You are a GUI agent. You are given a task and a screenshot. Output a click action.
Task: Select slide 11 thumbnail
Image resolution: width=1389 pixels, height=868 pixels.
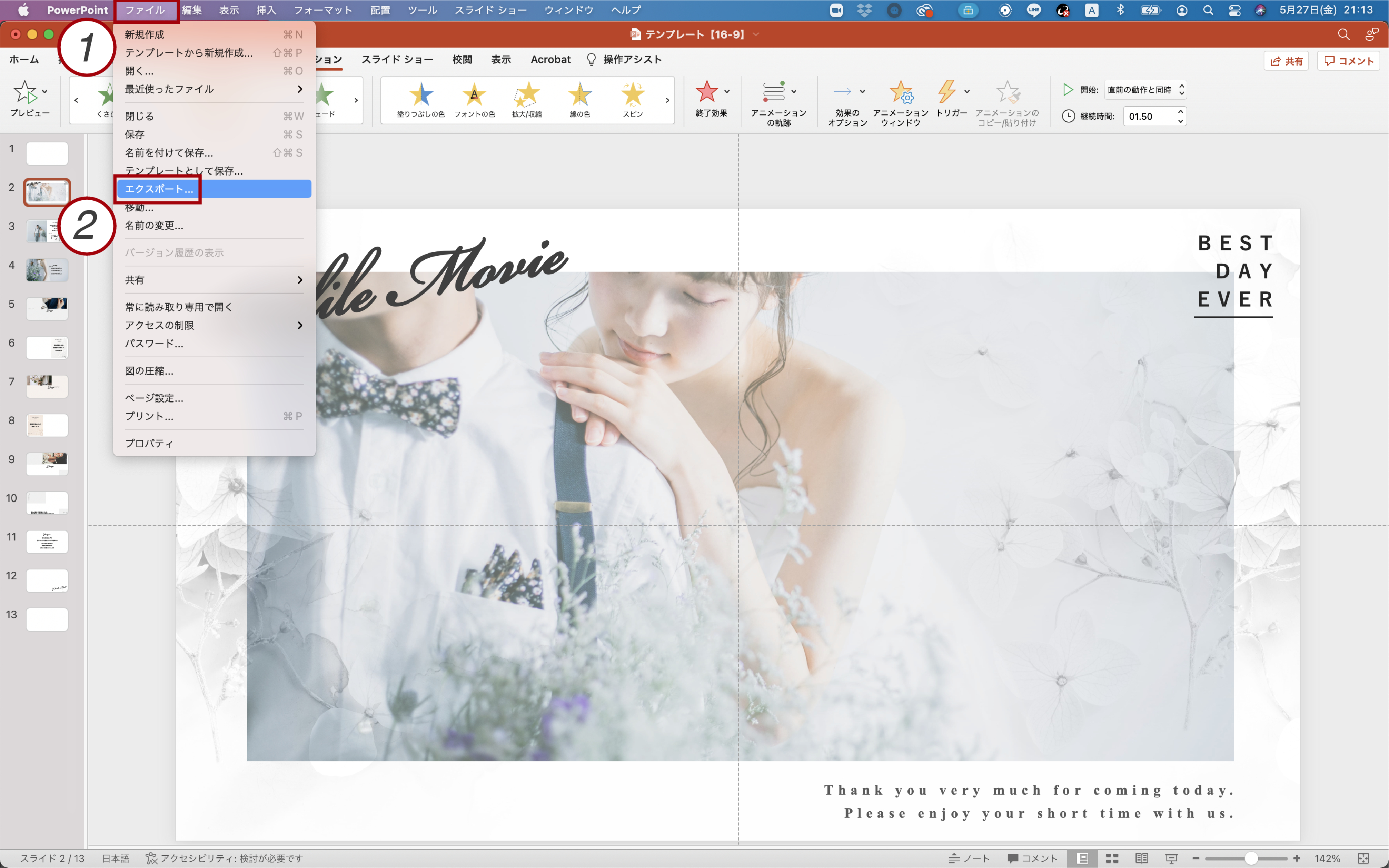pyautogui.click(x=47, y=541)
